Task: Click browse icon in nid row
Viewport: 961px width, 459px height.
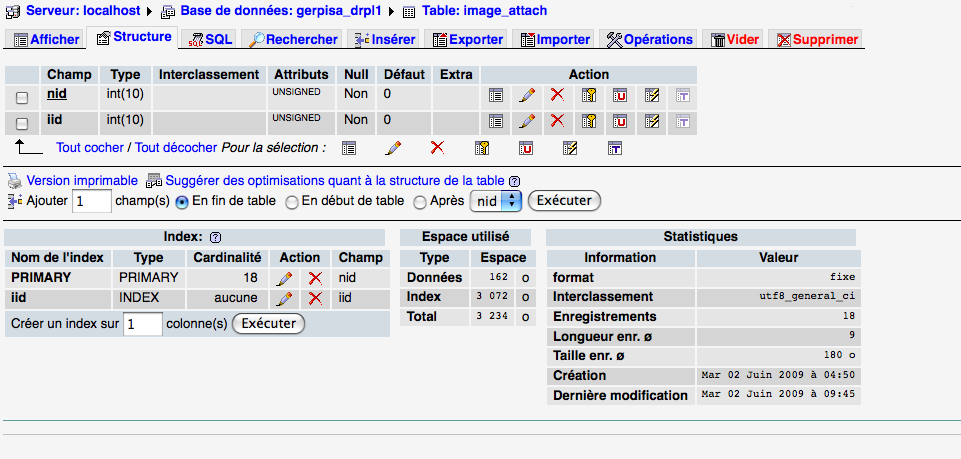Action: pyautogui.click(x=496, y=95)
